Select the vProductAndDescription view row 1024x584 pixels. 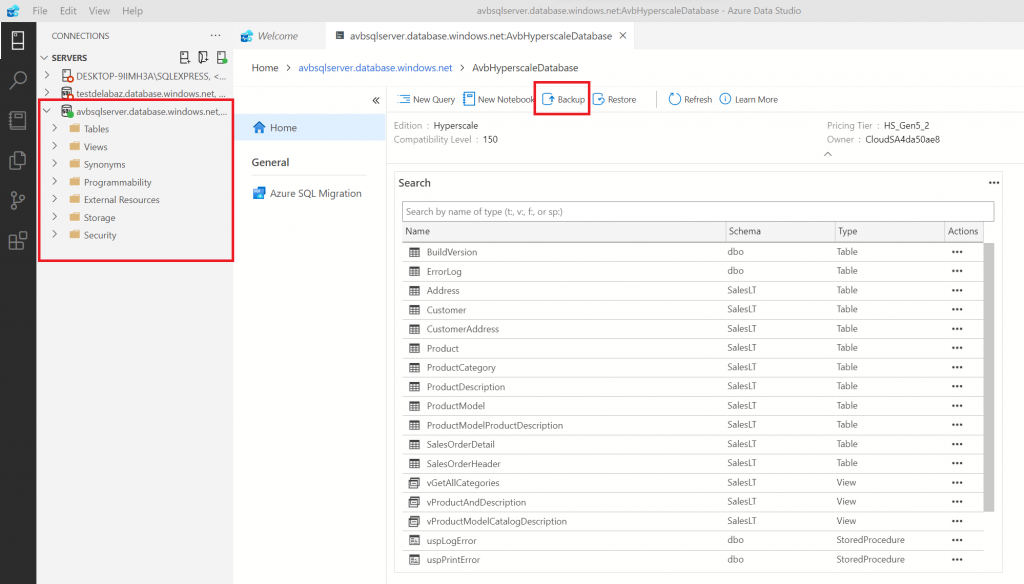click(x=692, y=502)
